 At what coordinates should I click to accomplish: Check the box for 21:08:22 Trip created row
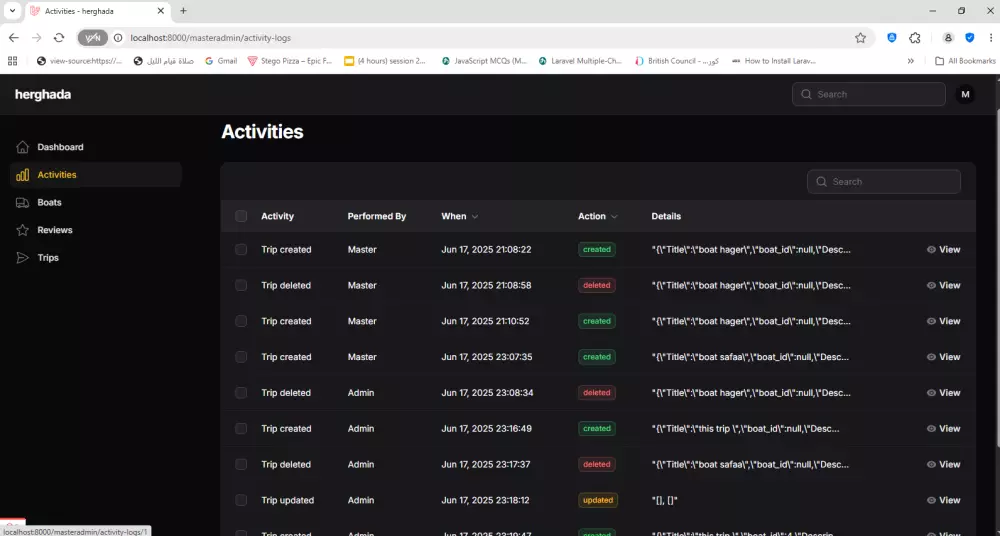tap(241, 250)
